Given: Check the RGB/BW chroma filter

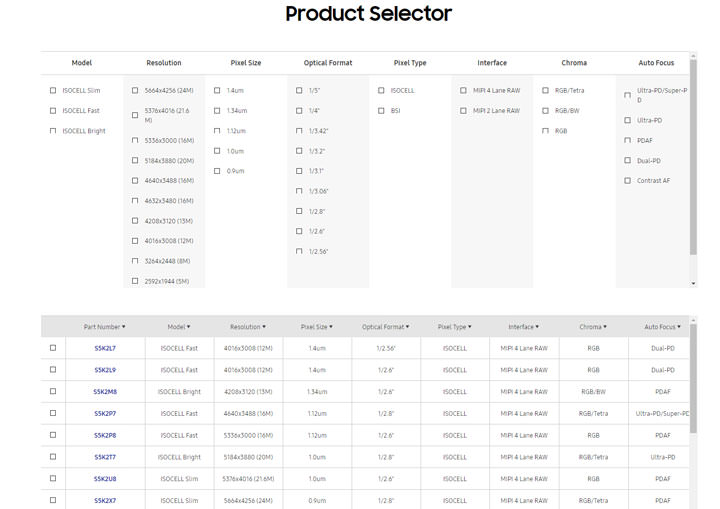Looking at the screenshot, I should (x=545, y=111).
